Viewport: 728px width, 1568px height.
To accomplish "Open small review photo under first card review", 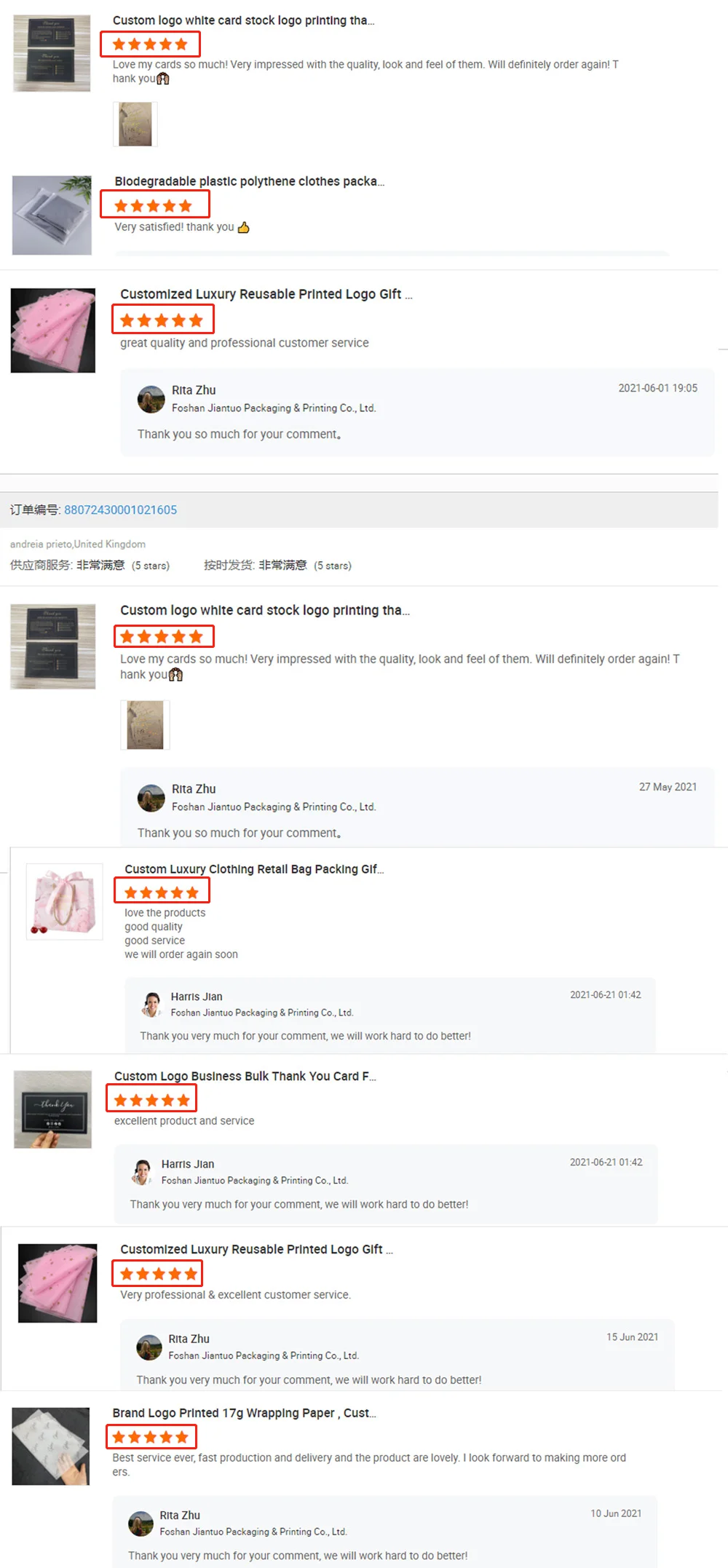I will click(x=135, y=124).
